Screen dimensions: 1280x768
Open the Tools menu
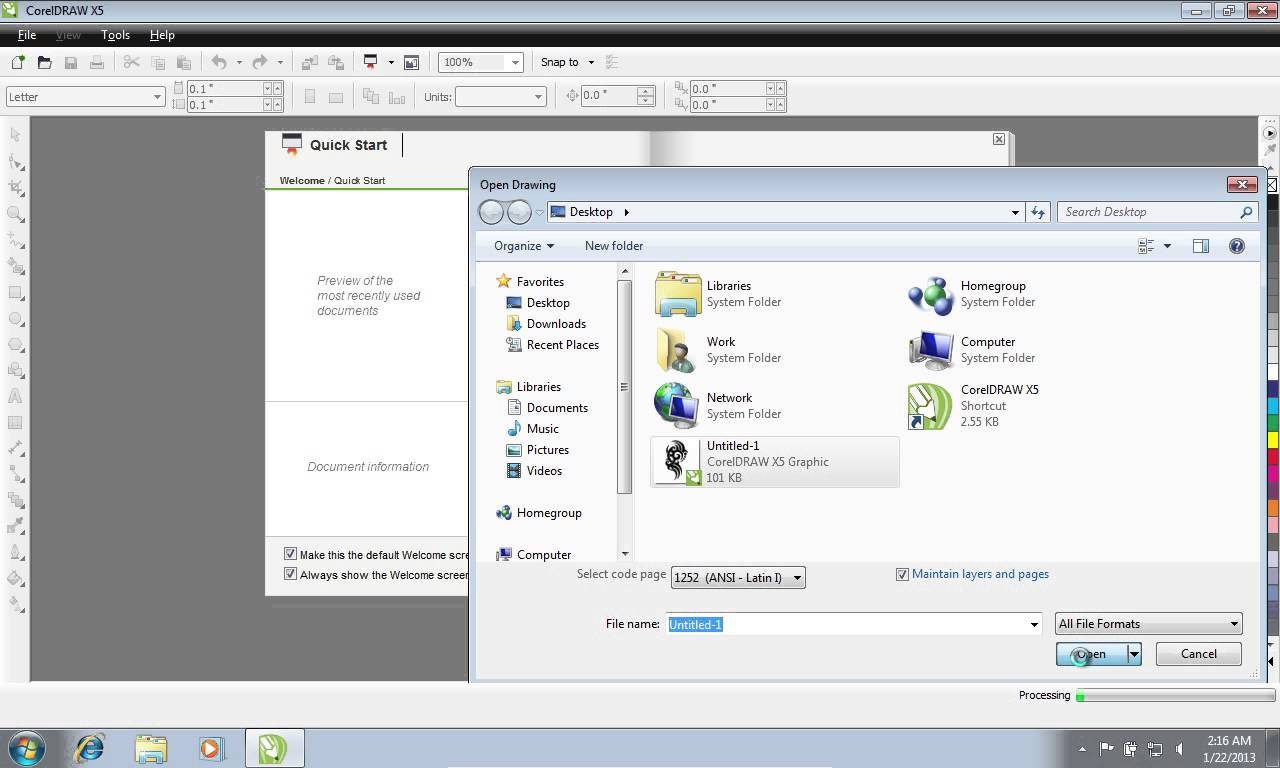point(115,34)
